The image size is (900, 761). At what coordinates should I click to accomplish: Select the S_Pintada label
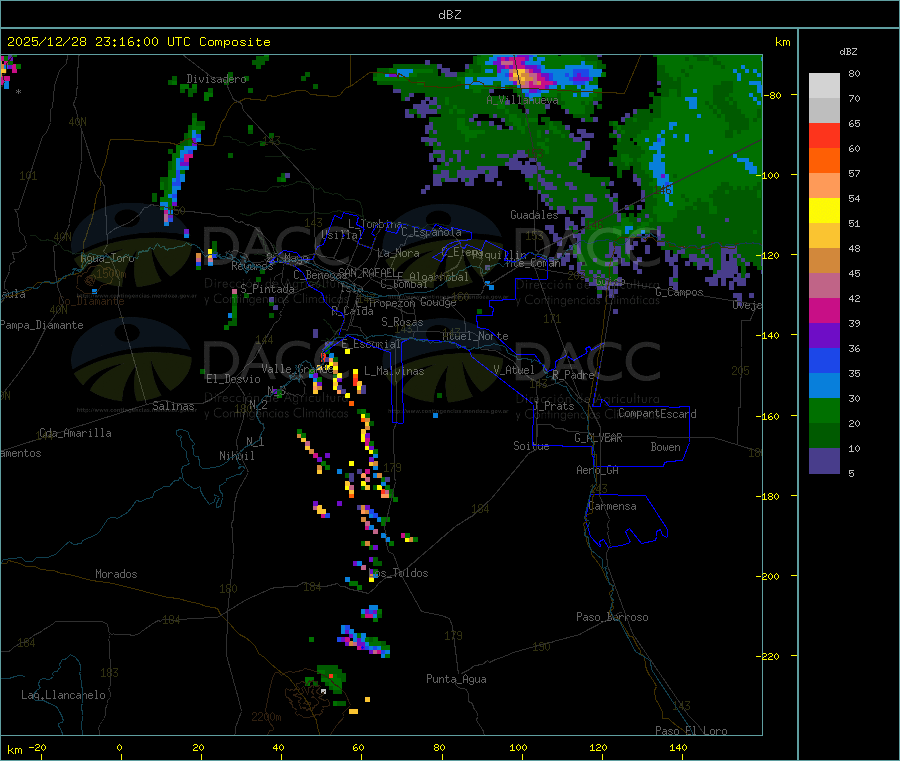coord(267,289)
